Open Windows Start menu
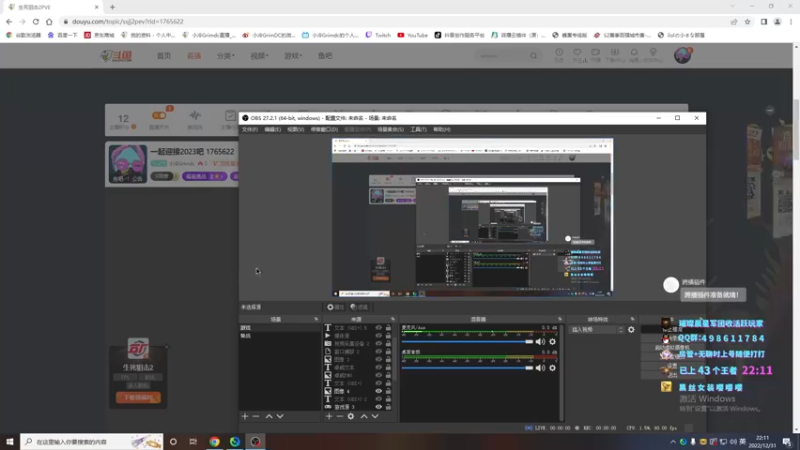The height and width of the screenshot is (450, 800). point(10,442)
